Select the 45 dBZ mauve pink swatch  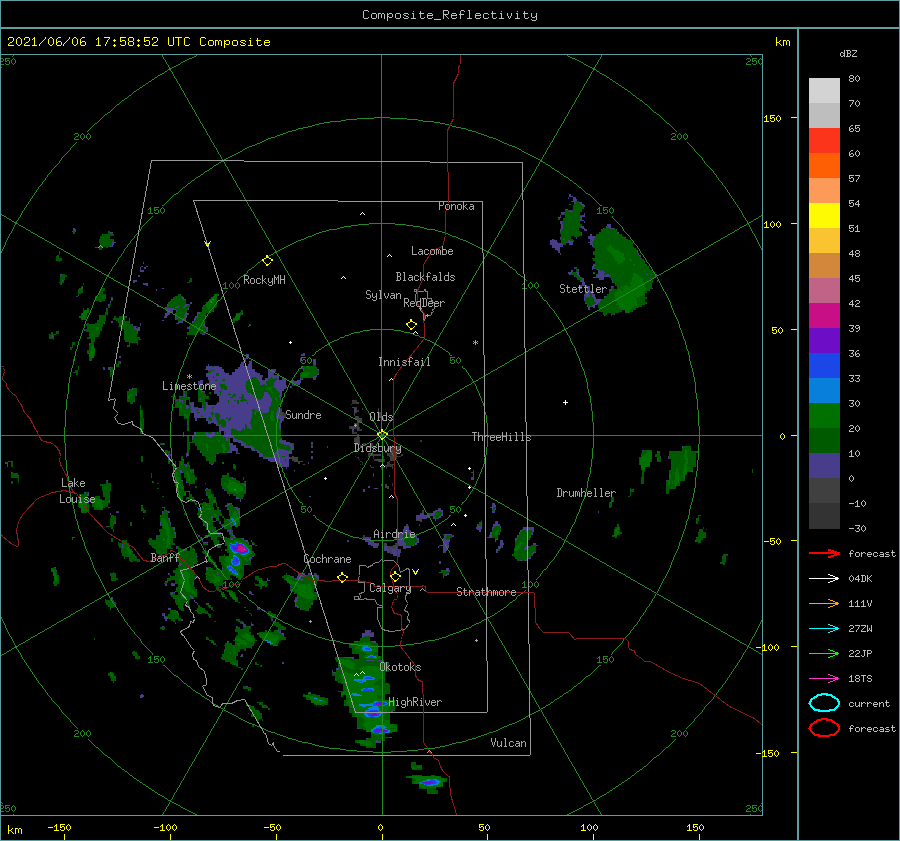click(824, 290)
